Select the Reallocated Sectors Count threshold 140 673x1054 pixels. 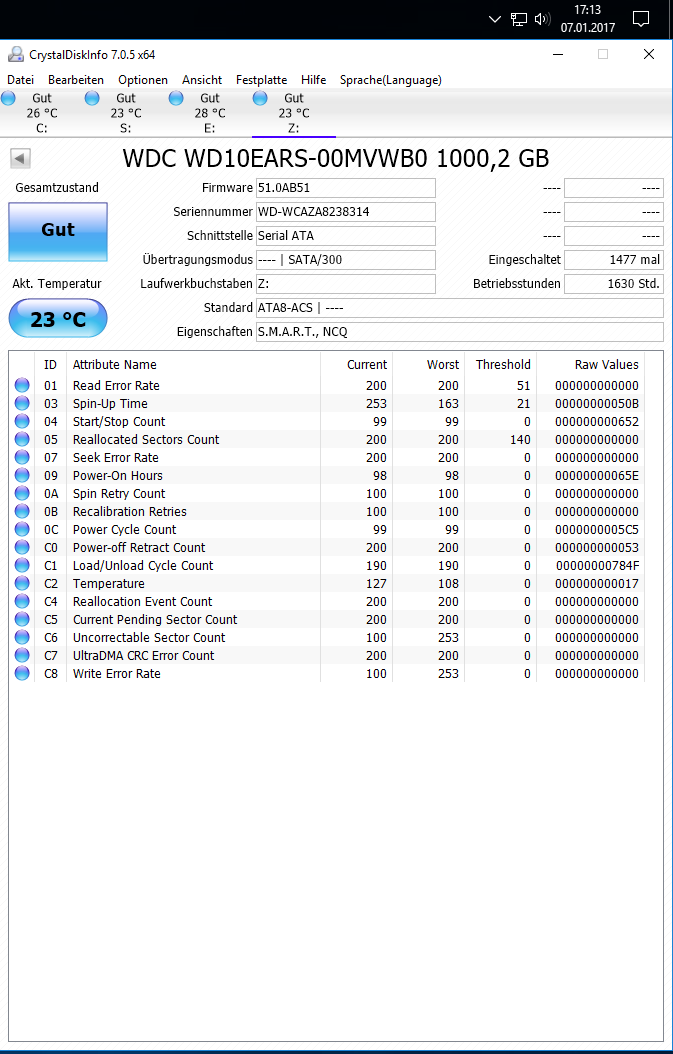[519, 440]
